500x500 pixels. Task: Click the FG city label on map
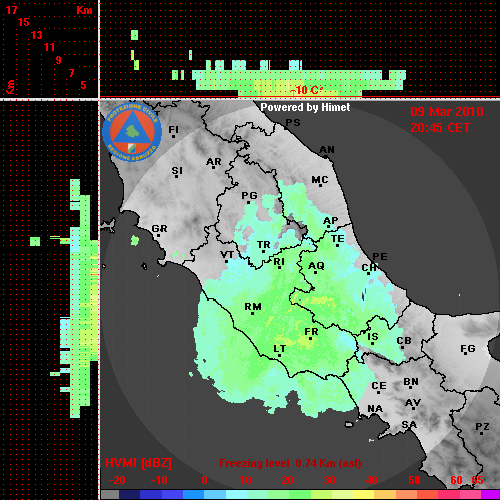(x=468, y=349)
